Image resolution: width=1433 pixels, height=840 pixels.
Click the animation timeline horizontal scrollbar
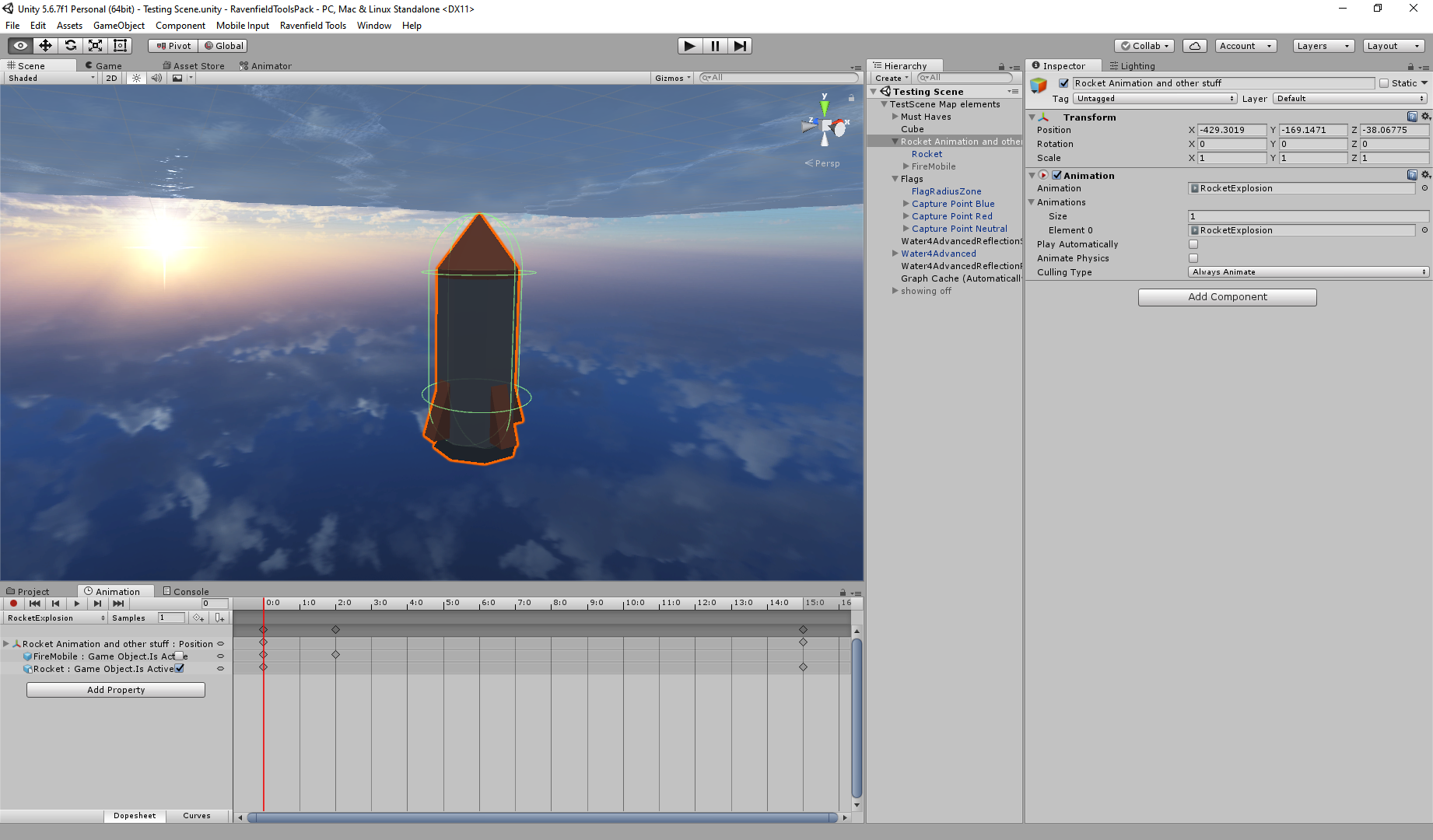point(541,817)
